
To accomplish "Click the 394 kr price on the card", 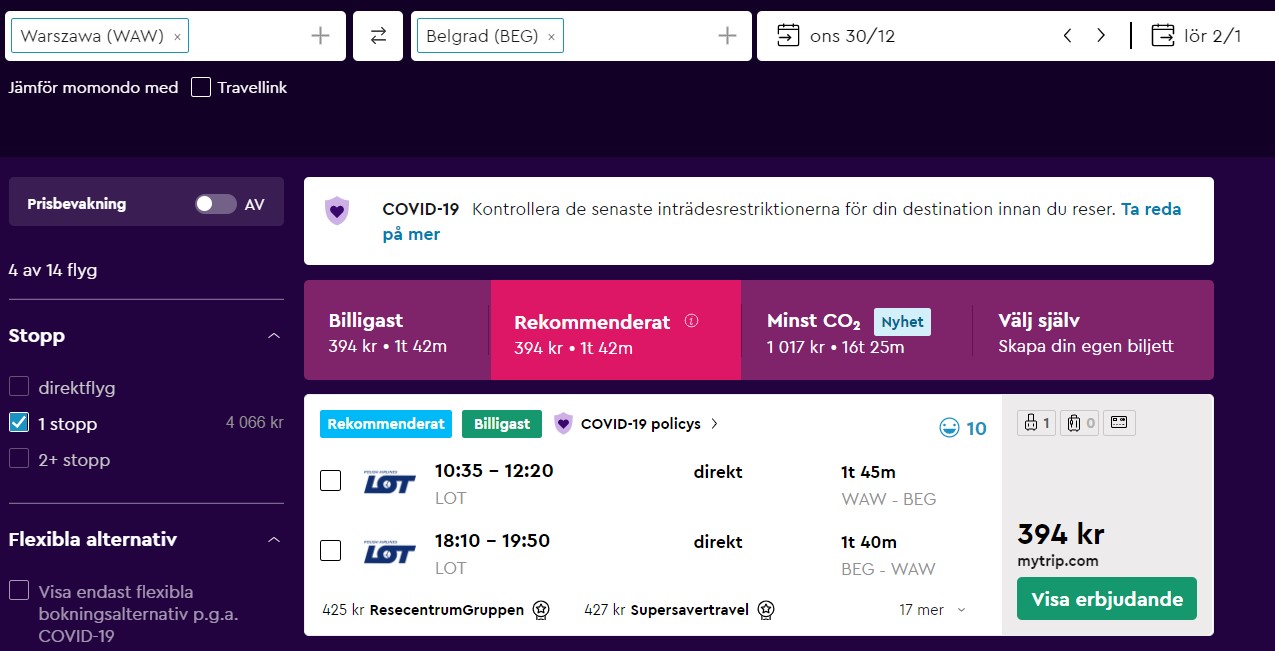I will pyautogui.click(x=1061, y=534).
